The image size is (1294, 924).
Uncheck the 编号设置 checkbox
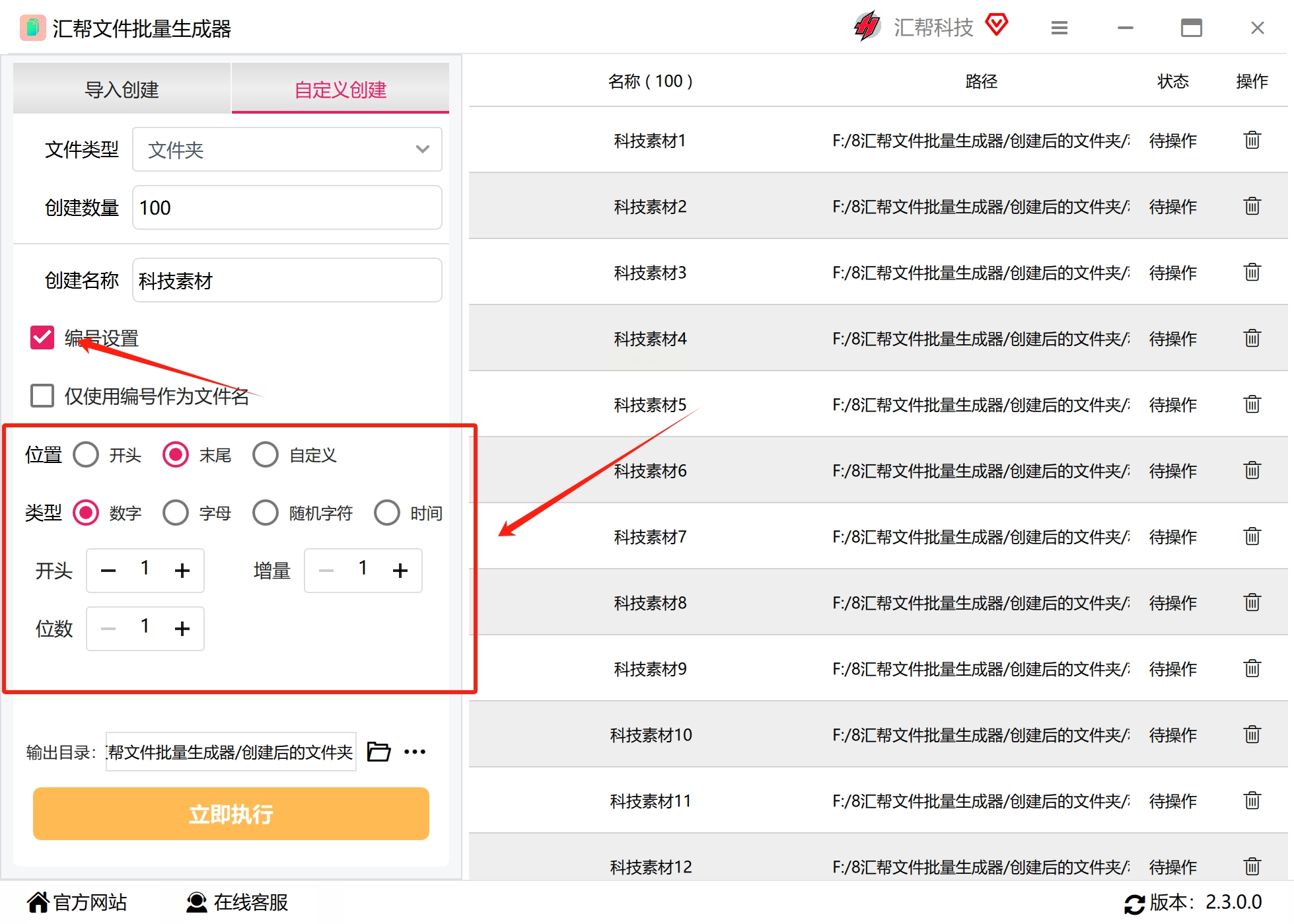(x=42, y=338)
